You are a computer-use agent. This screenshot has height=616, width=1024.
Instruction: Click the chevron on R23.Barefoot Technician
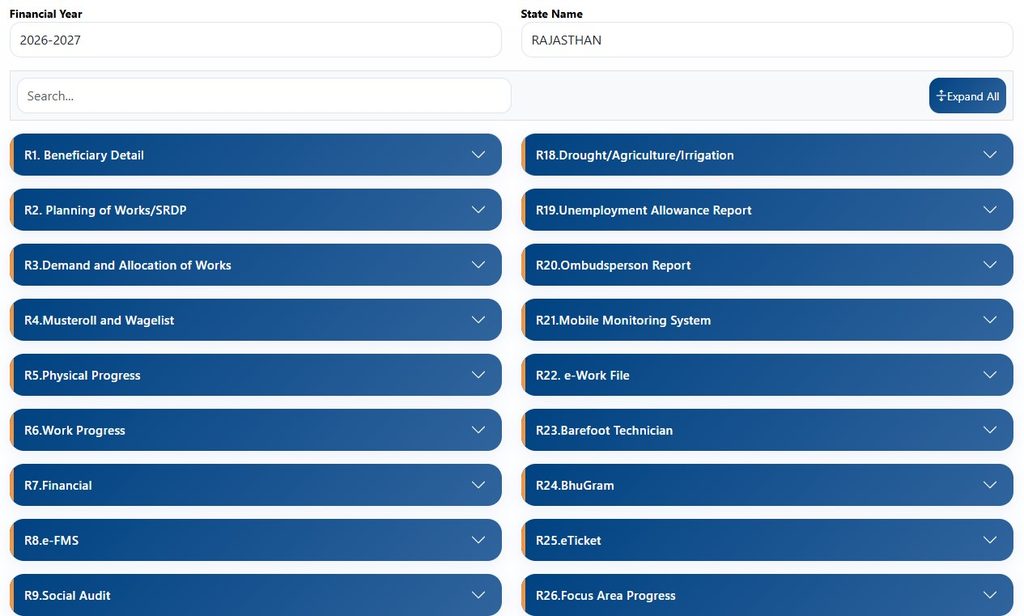[990, 430]
